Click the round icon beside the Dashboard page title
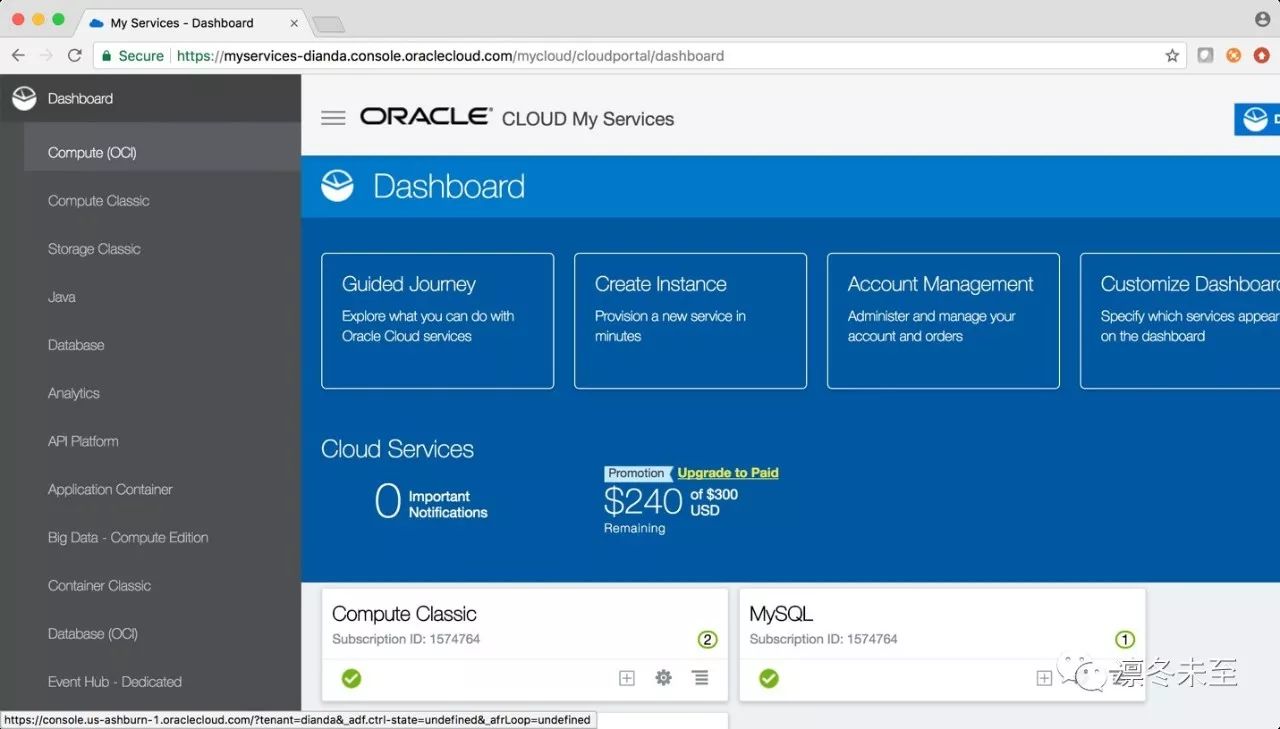The image size is (1280, 729). click(x=338, y=186)
